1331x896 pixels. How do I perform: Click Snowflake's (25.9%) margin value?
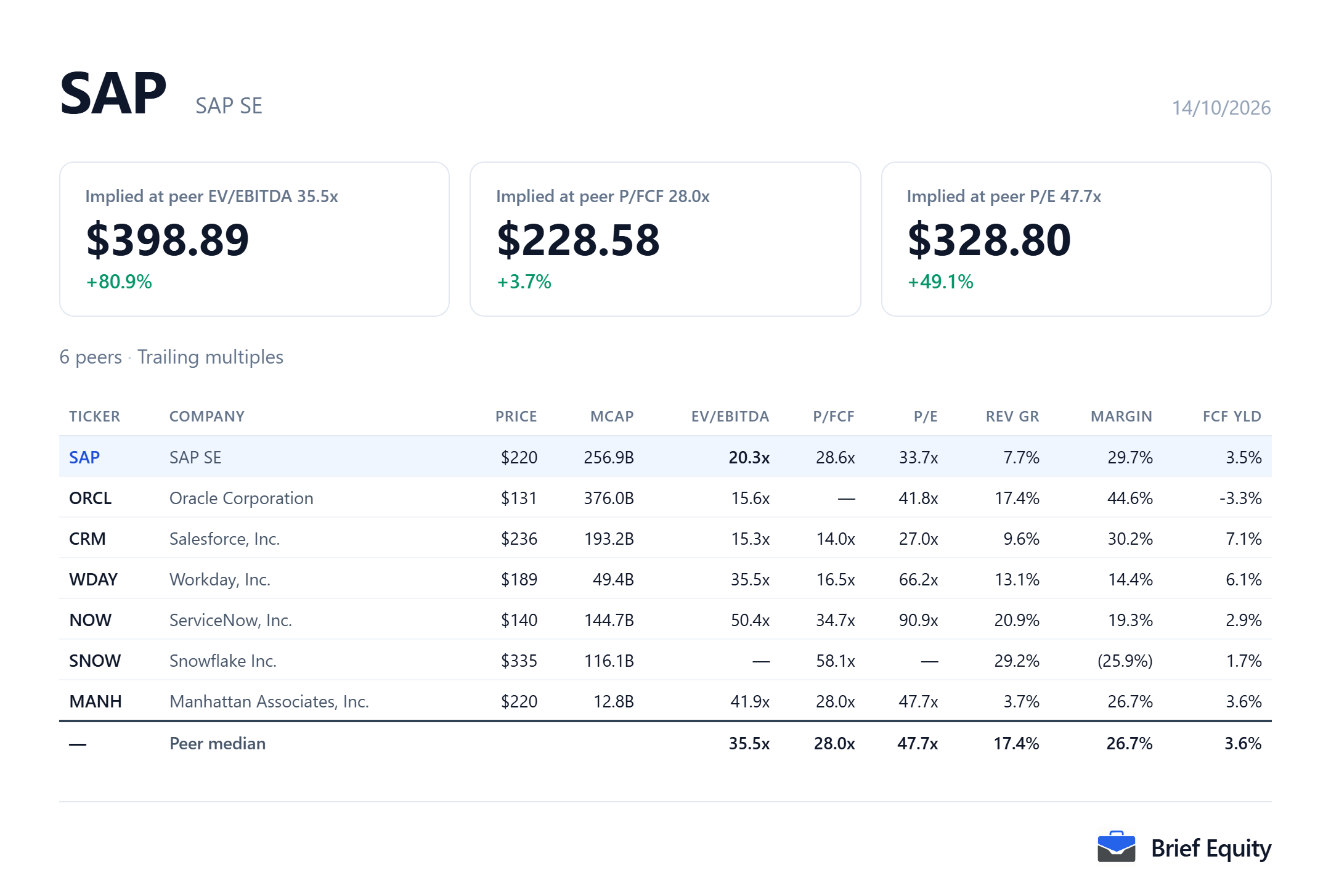1125,661
